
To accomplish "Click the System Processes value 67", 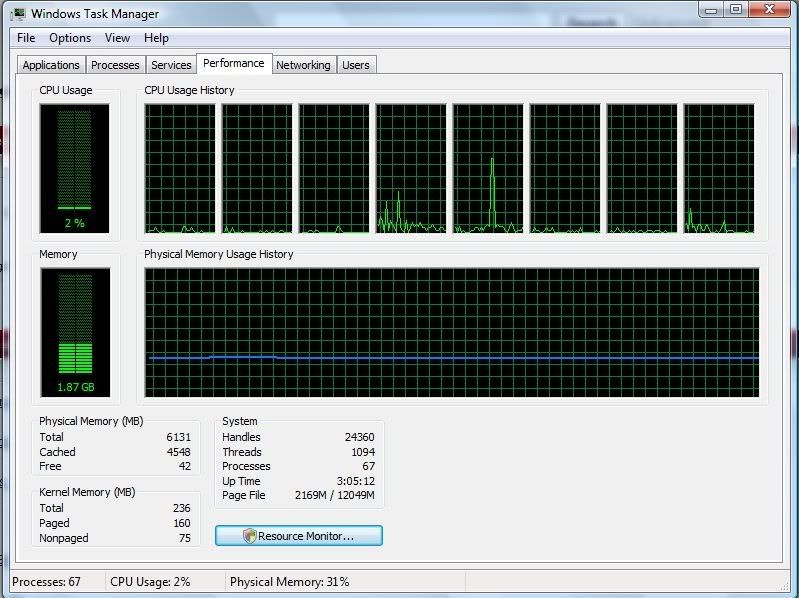I will pos(368,466).
